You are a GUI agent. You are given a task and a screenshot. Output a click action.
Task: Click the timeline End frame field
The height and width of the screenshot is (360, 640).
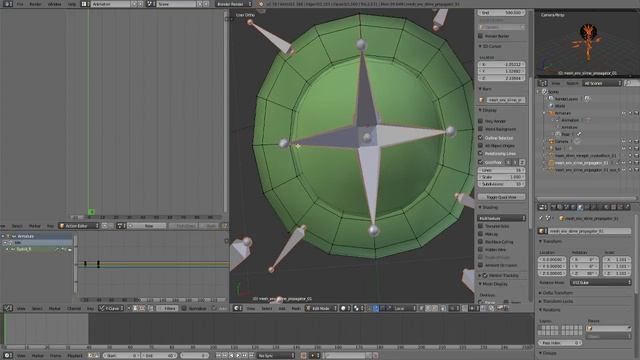coord(160,356)
